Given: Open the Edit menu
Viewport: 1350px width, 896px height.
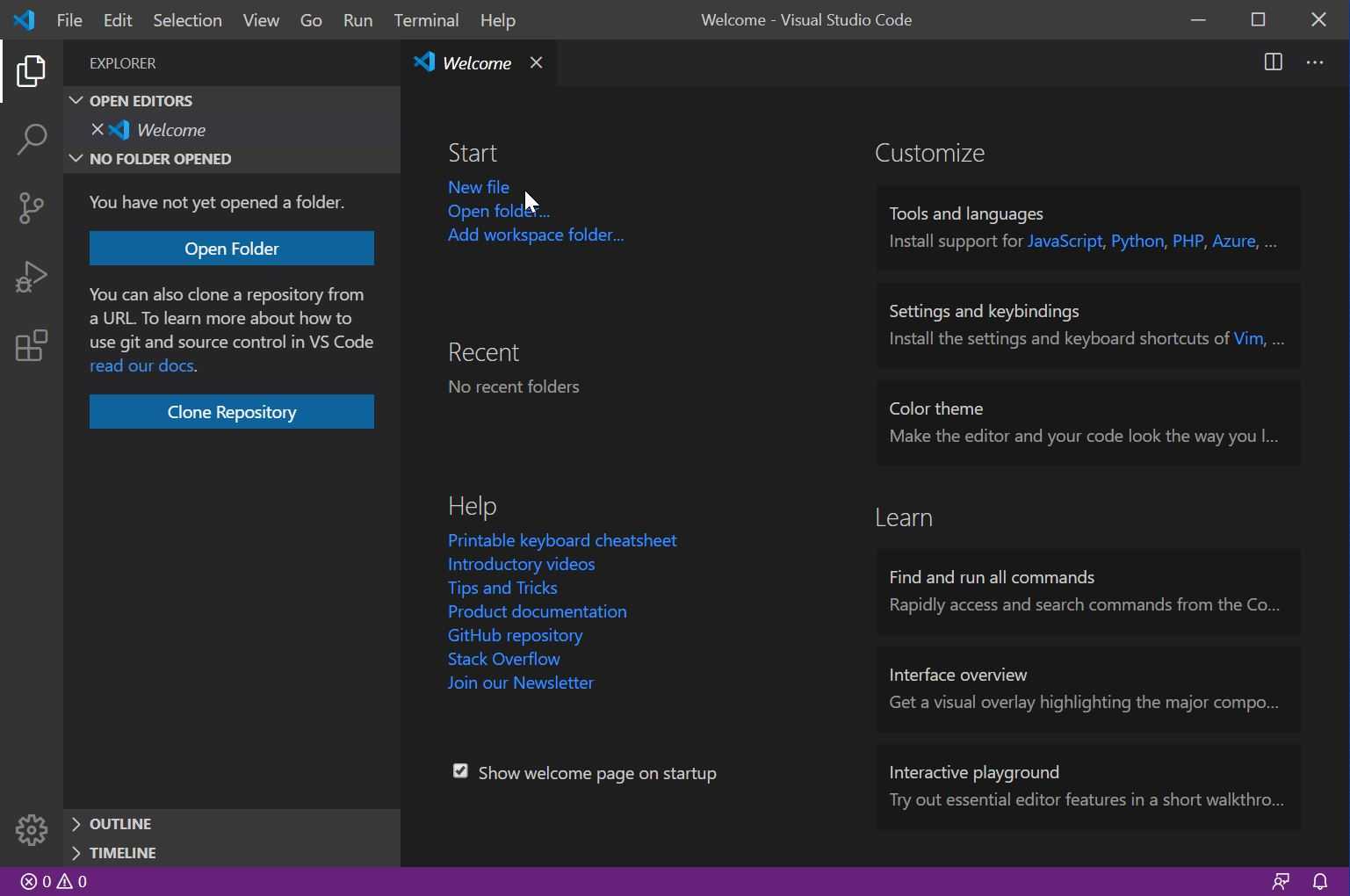Looking at the screenshot, I should [x=118, y=19].
